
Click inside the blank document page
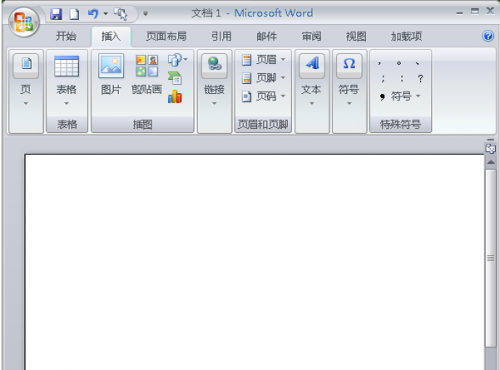254,262
